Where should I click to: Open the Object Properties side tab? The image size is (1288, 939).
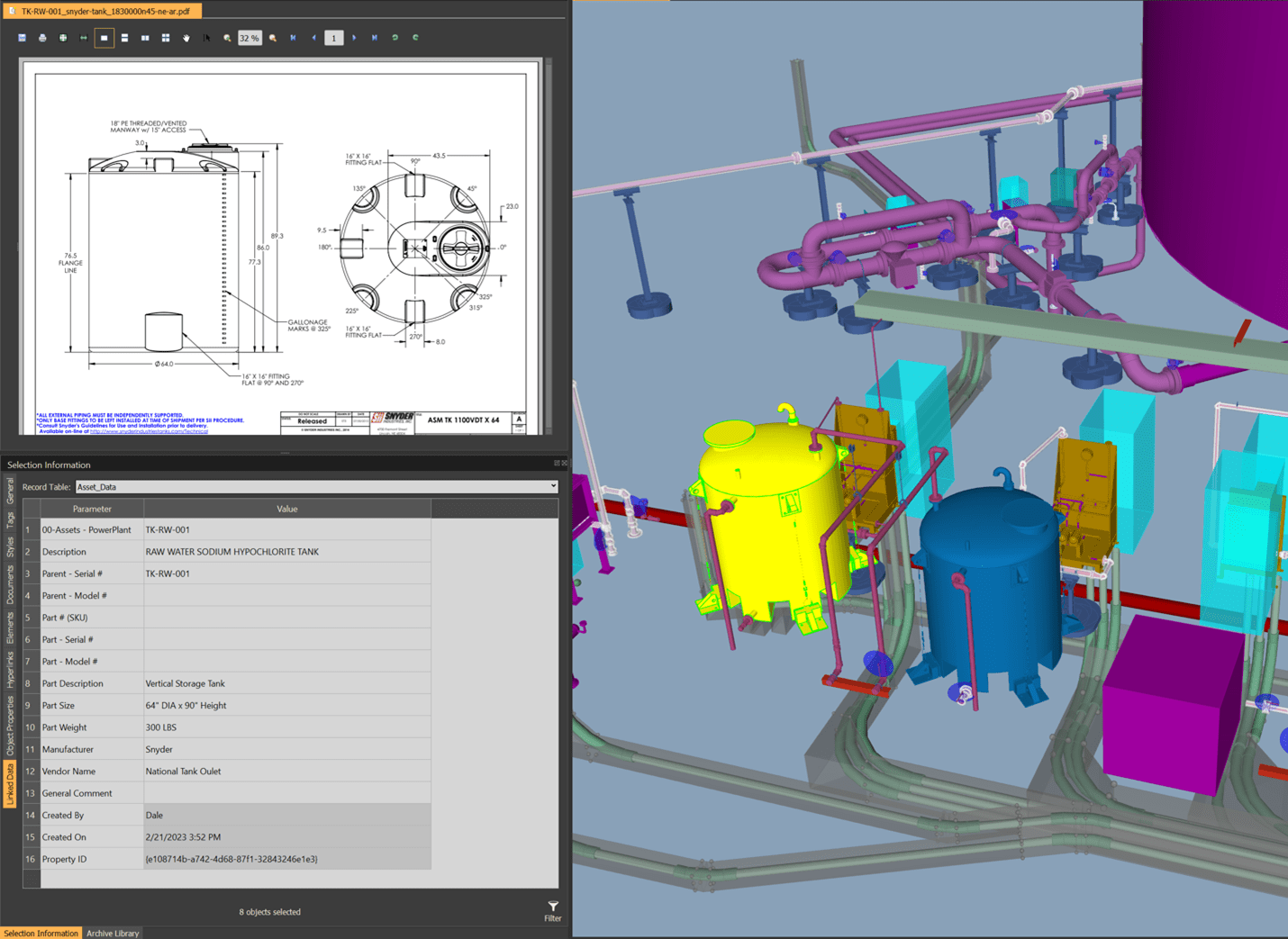[x=10, y=726]
